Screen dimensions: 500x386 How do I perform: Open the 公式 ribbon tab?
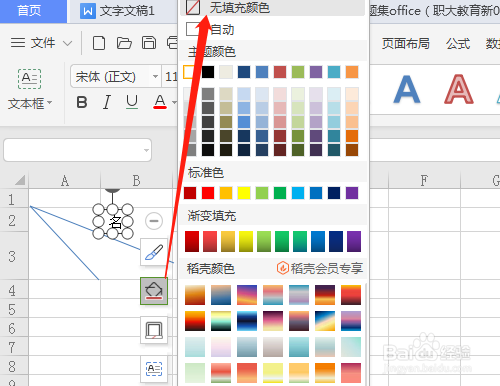point(458,43)
